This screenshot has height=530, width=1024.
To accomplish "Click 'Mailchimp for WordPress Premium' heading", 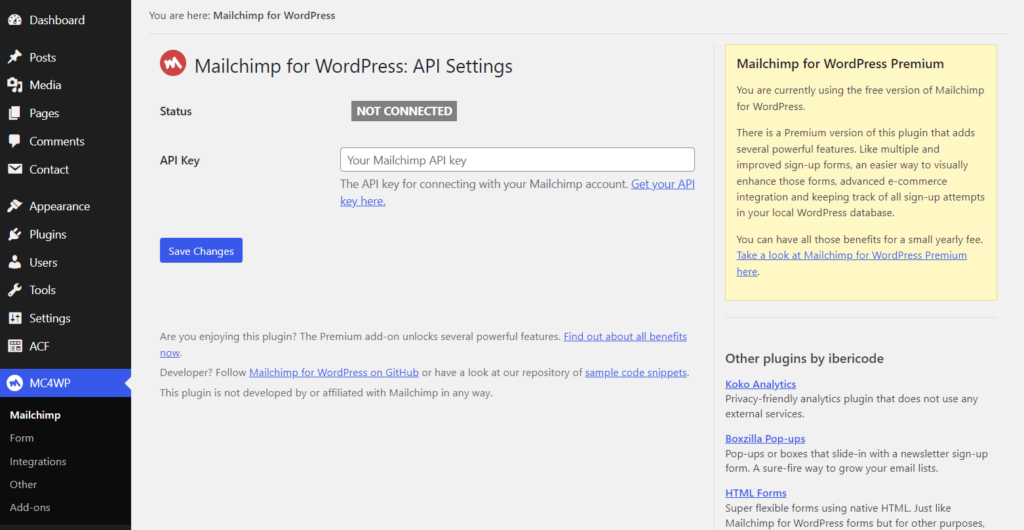I will 840,64.
